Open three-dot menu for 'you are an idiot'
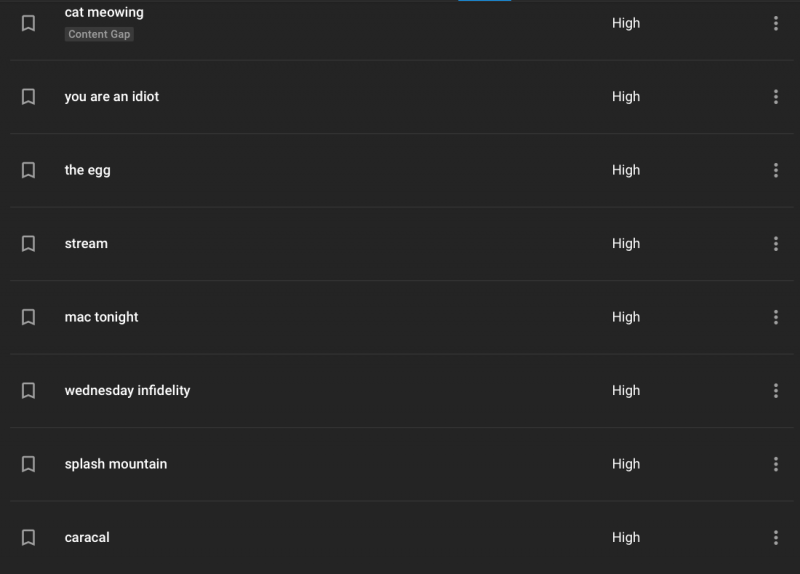The image size is (800, 574). click(776, 97)
